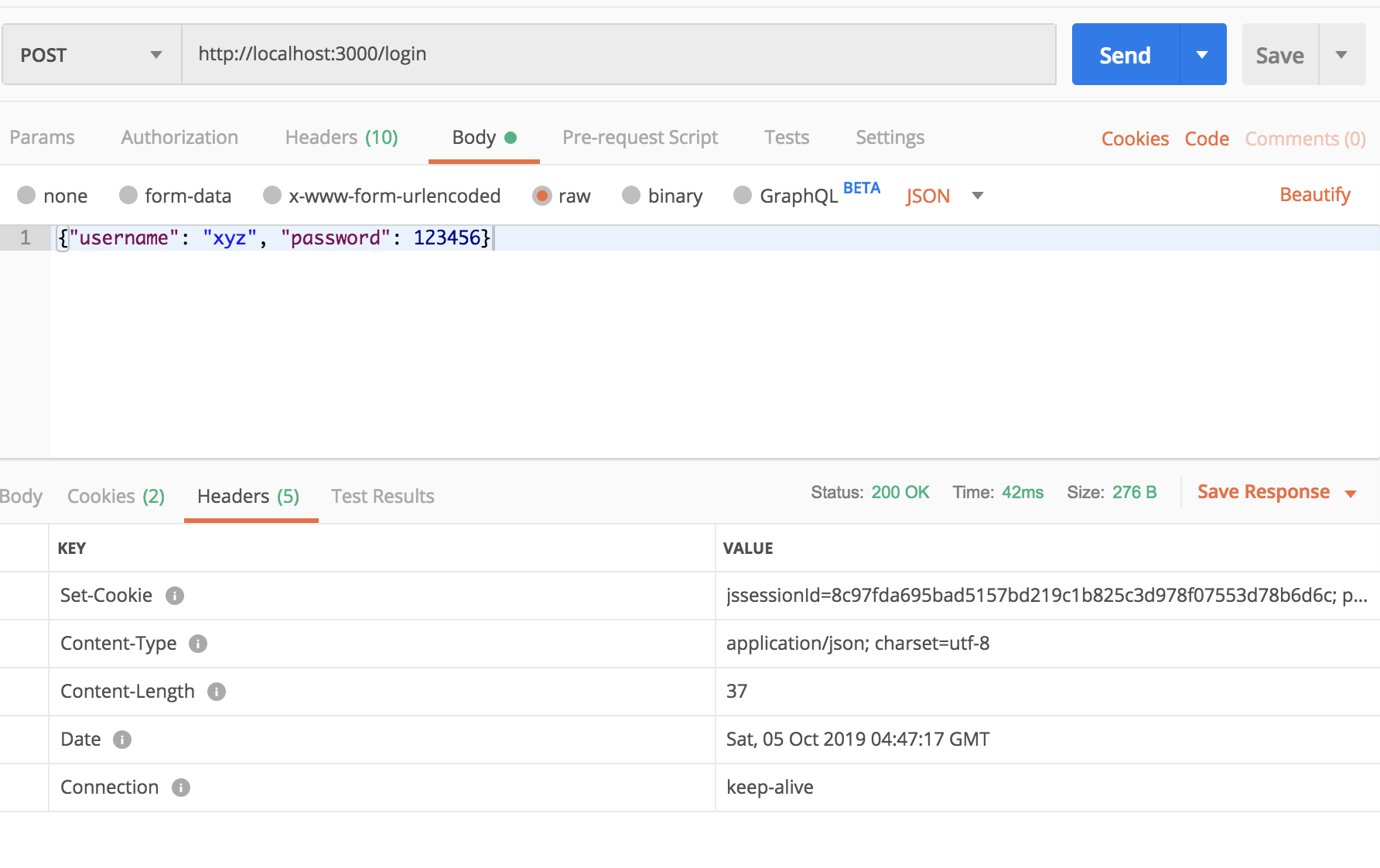Click info icon next to Connection header

point(181,788)
